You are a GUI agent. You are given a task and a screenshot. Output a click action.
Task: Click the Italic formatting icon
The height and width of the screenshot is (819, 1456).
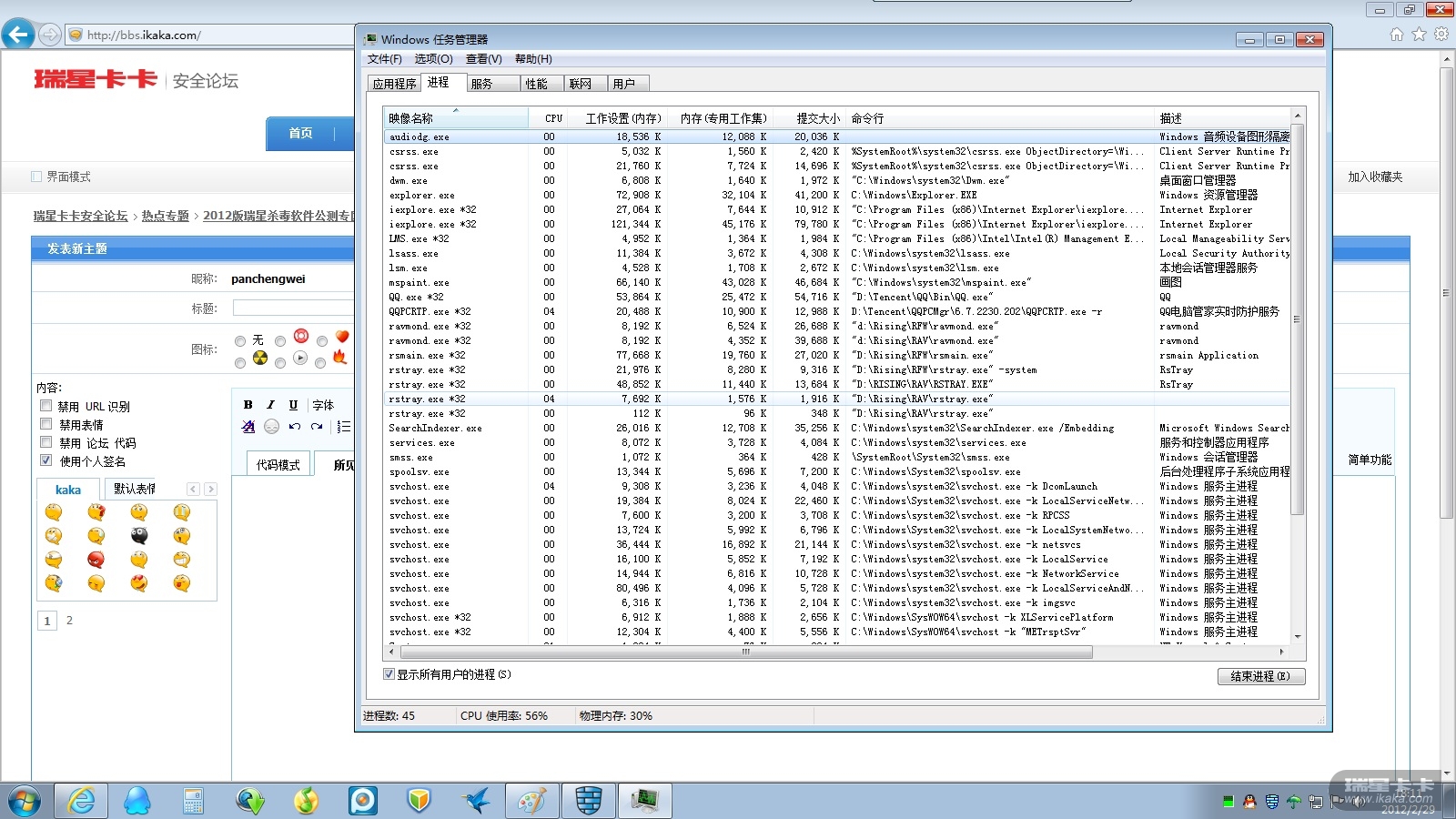[270, 405]
